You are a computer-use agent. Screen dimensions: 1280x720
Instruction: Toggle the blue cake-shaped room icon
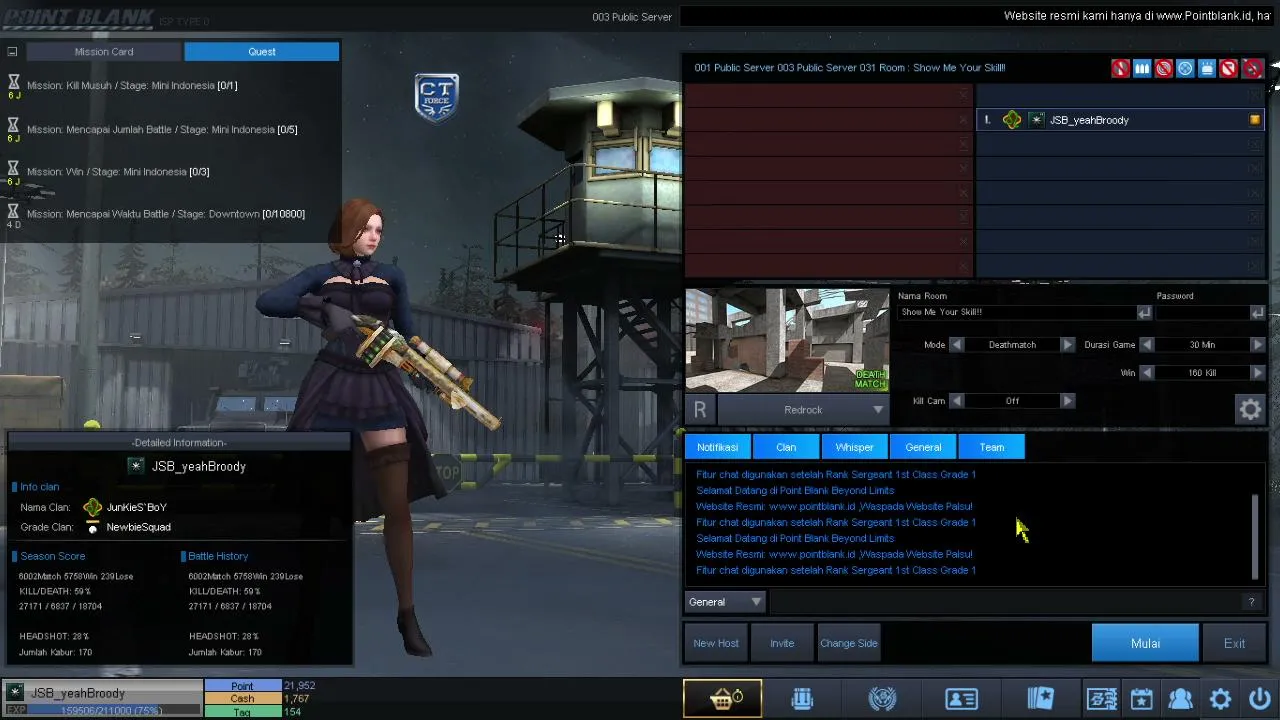coord(1207,68)
